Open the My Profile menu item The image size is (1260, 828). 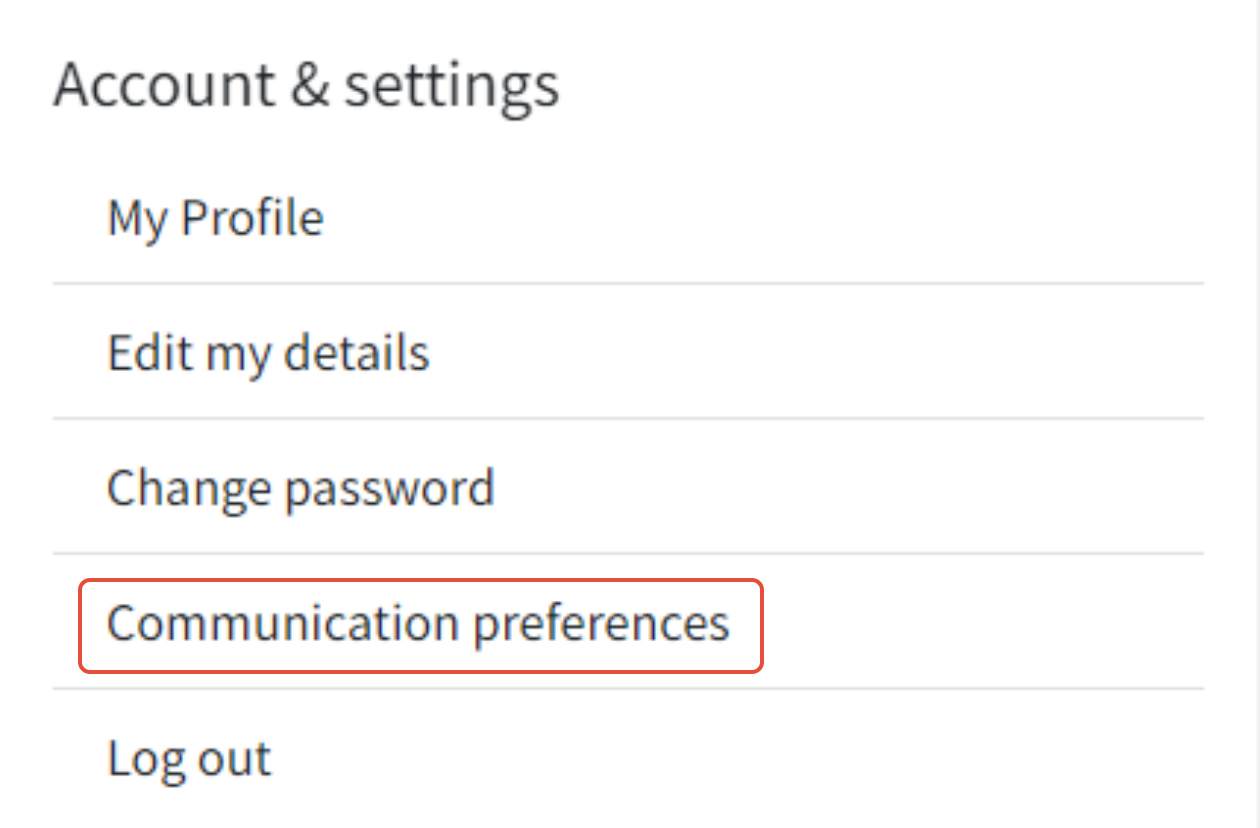pyautogui.click(x=215, y=217)
